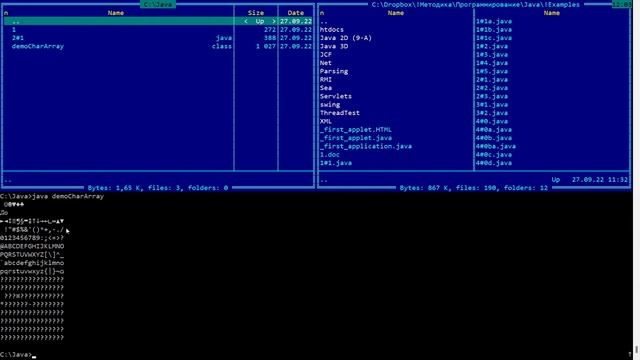Image resolution: width=640 pixels, height=360 pixels.
Task: Select 3#1.java file
Action: pyautogui.click(x=492, y=104)
